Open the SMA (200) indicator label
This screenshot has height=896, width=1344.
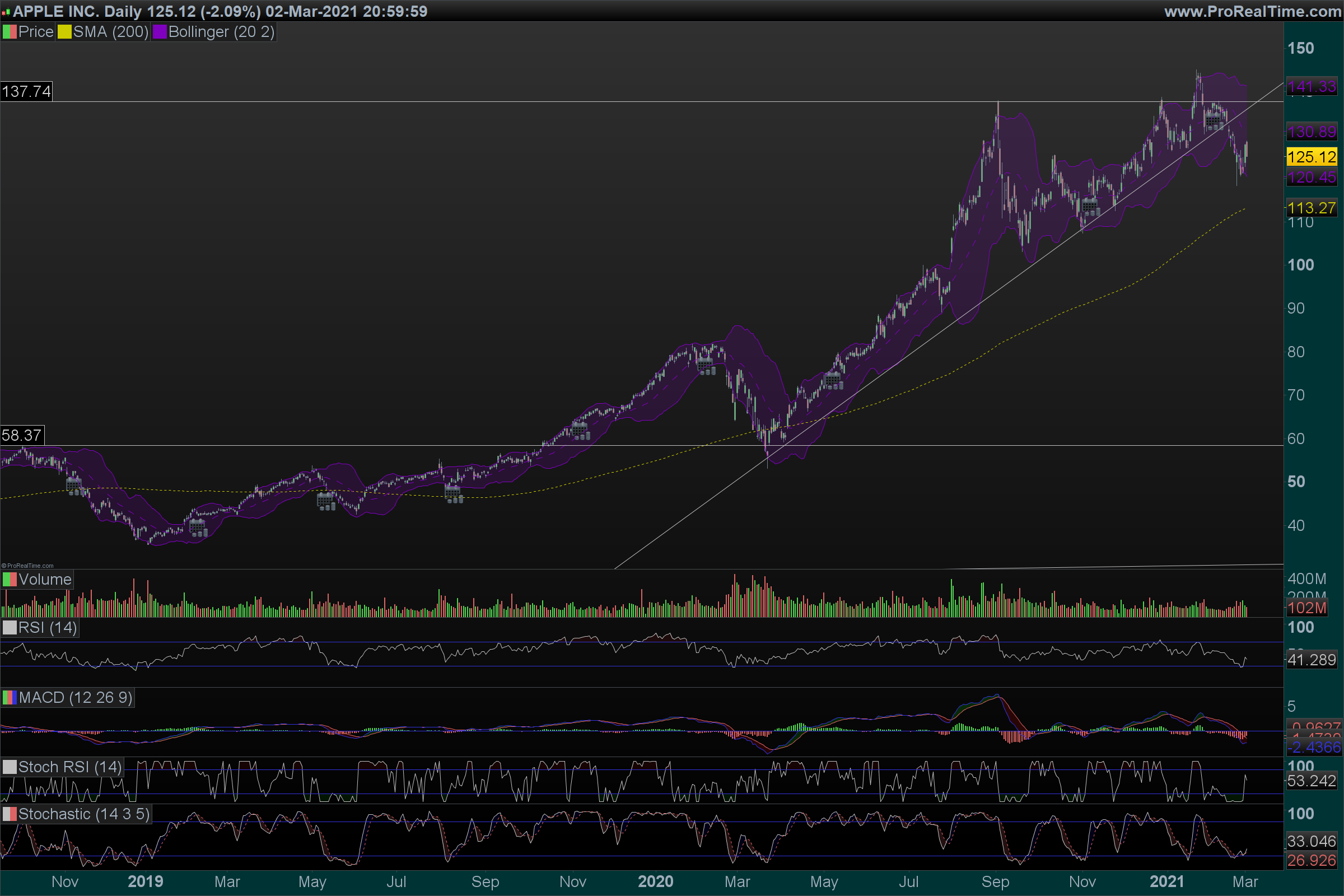(110, 32)
